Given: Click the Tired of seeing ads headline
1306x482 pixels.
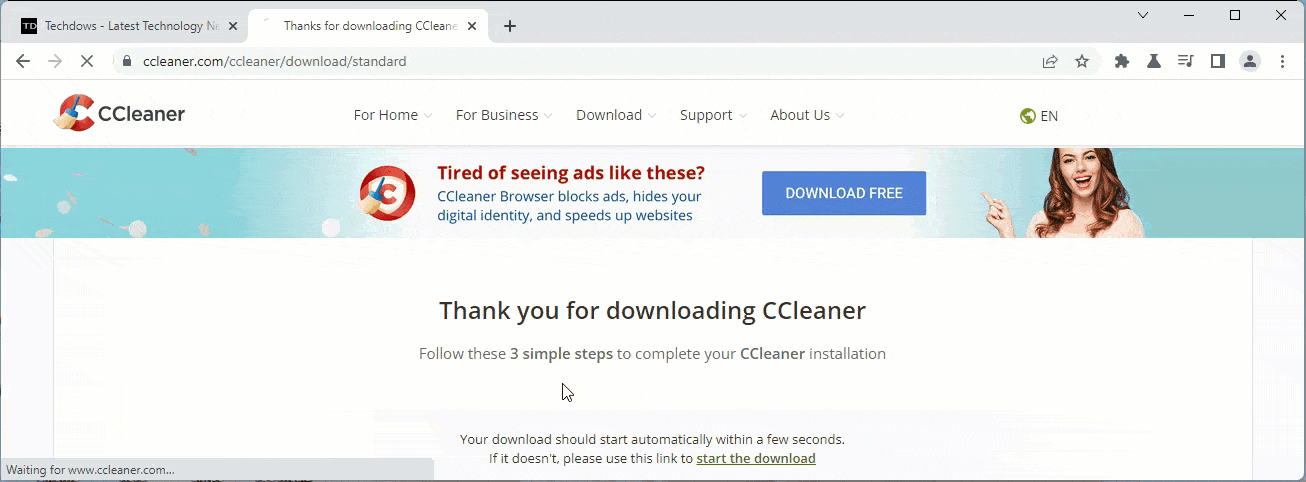Looking at the screenshot, I should [571, 172].
